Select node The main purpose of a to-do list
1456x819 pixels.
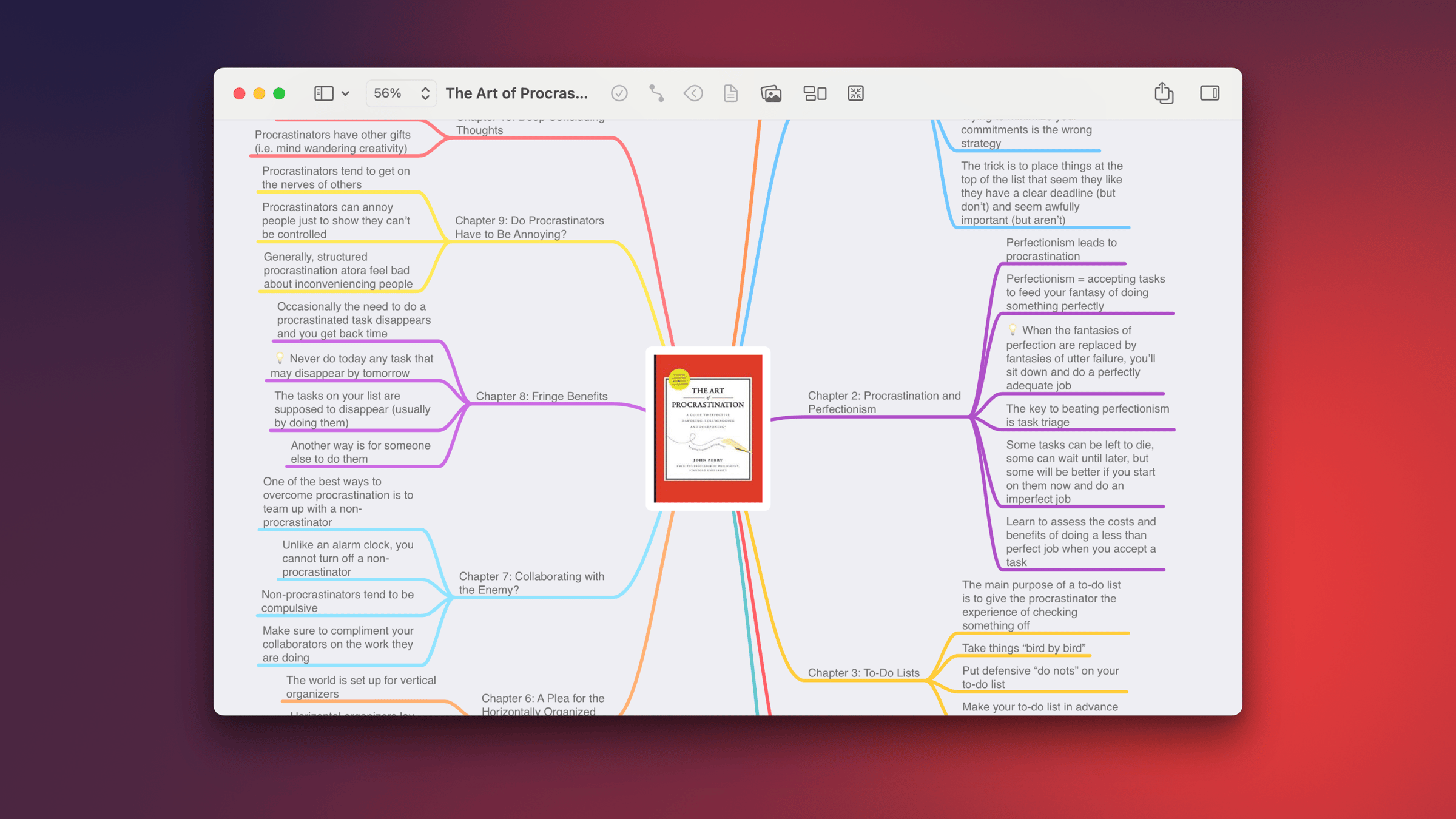click(x=1041, y=605)
